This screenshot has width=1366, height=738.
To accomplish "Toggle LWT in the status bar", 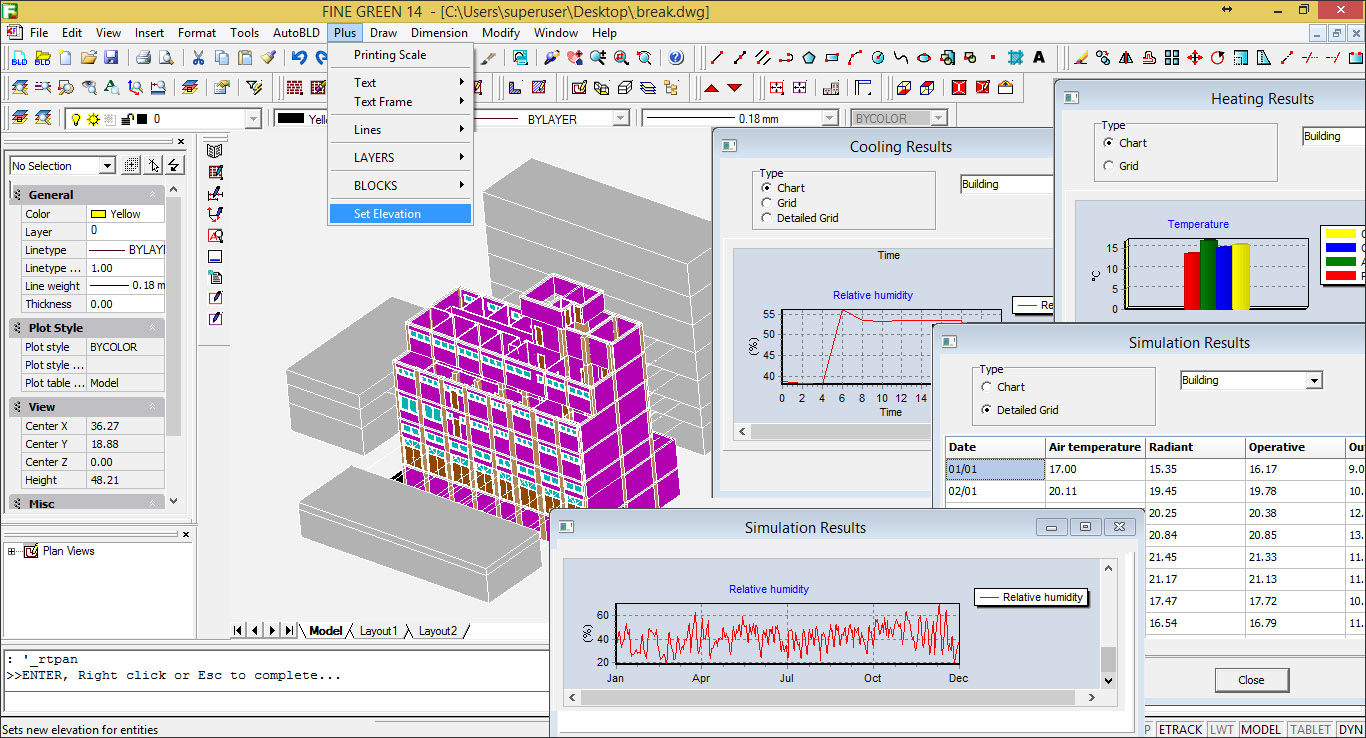I will pyautogui.click(x=1221, y=730).
